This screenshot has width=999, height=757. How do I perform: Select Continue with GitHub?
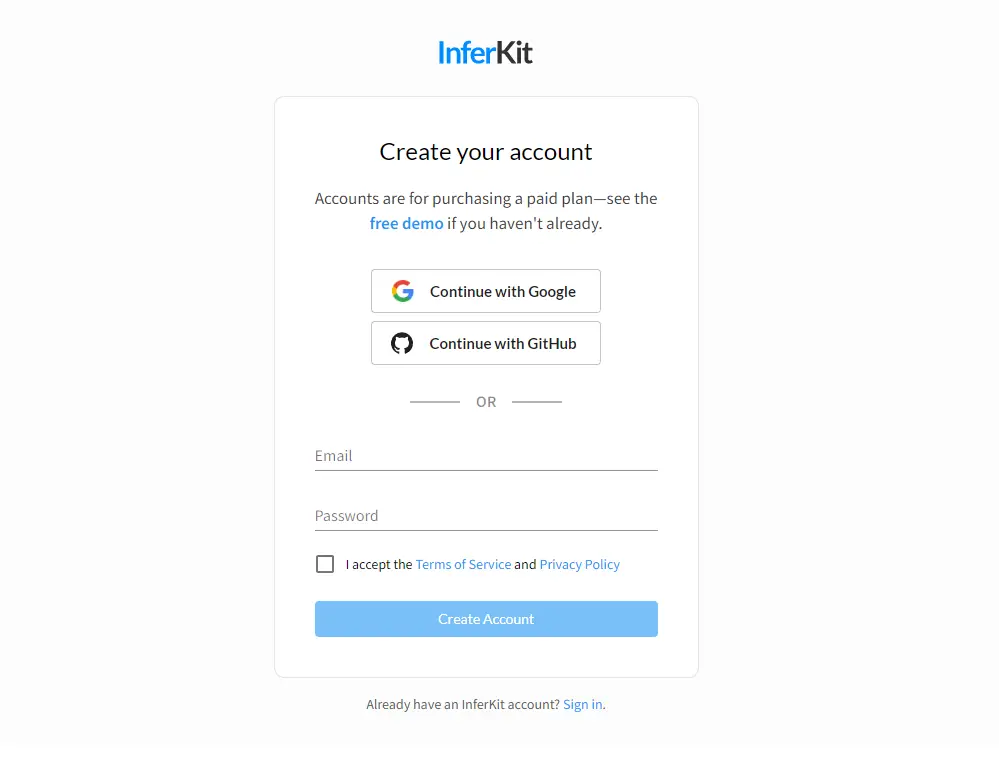pyautogui.click(x=486, y=343)
